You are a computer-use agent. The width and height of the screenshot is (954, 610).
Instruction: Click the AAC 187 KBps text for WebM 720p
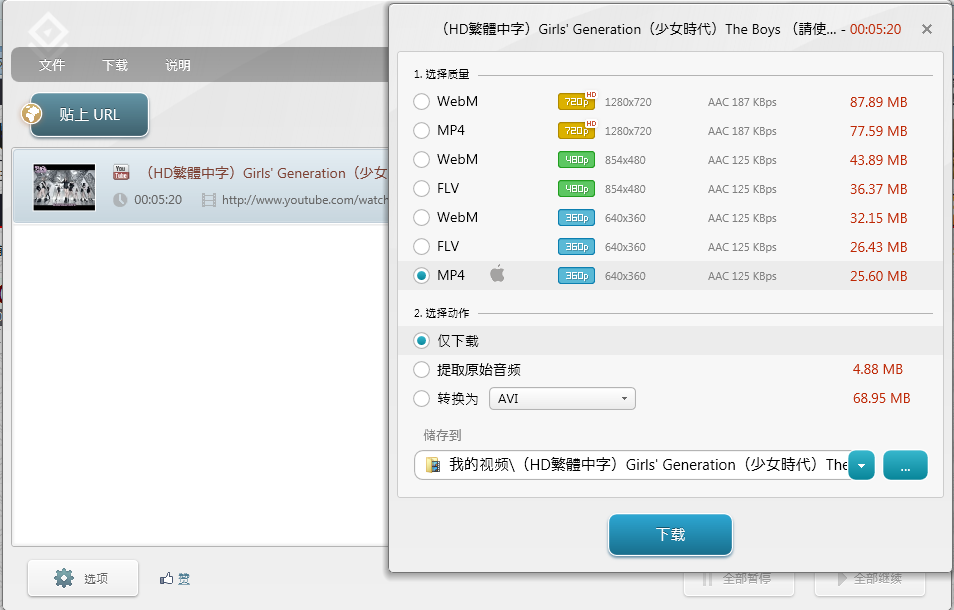coord(742,102)
